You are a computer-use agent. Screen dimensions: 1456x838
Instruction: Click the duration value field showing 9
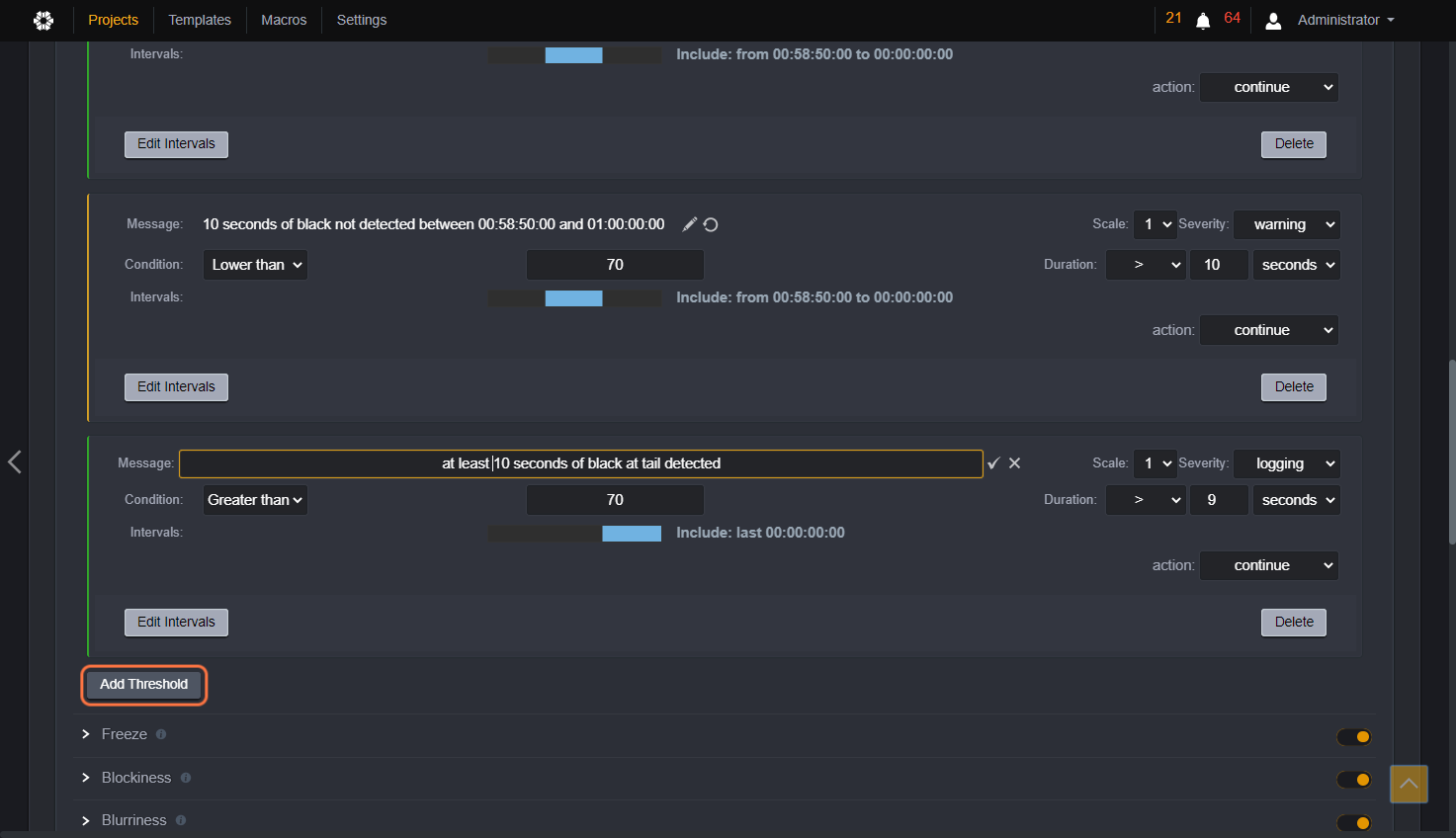(x=1219, y=500)
